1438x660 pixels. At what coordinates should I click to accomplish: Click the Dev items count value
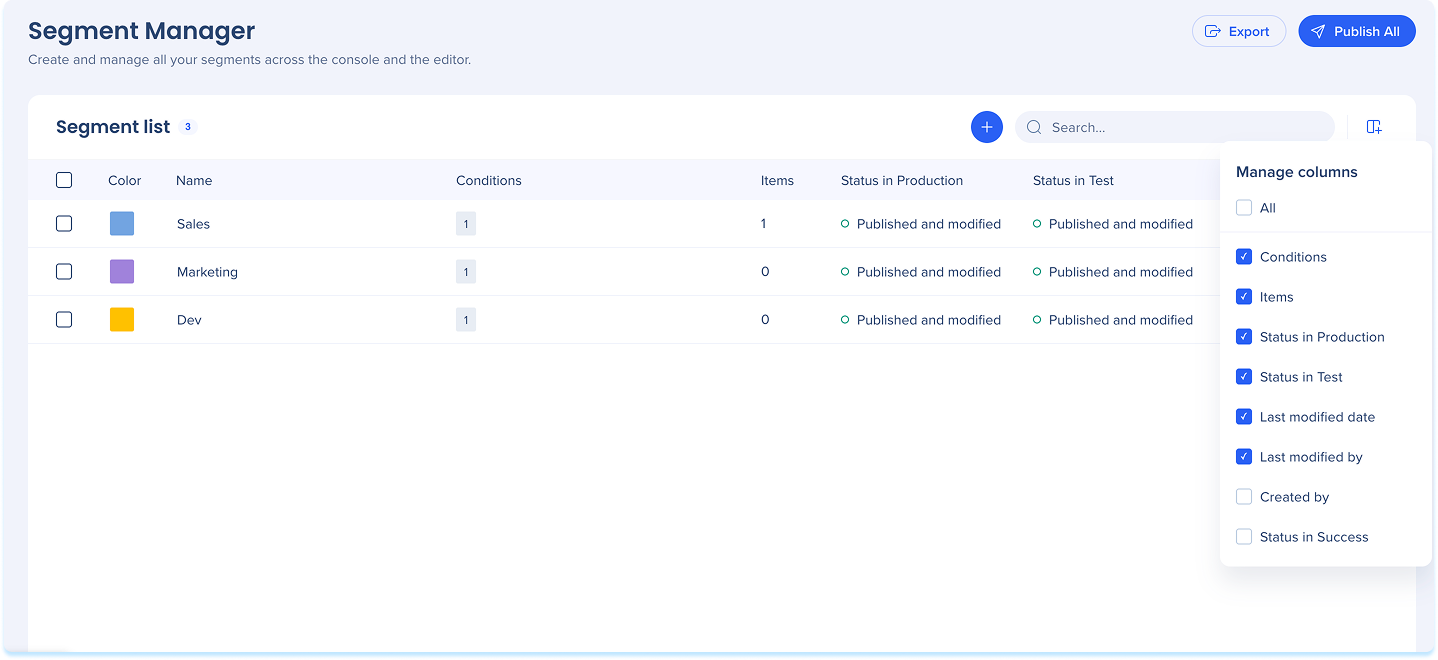pyautogui.click(x=765, y=320)
